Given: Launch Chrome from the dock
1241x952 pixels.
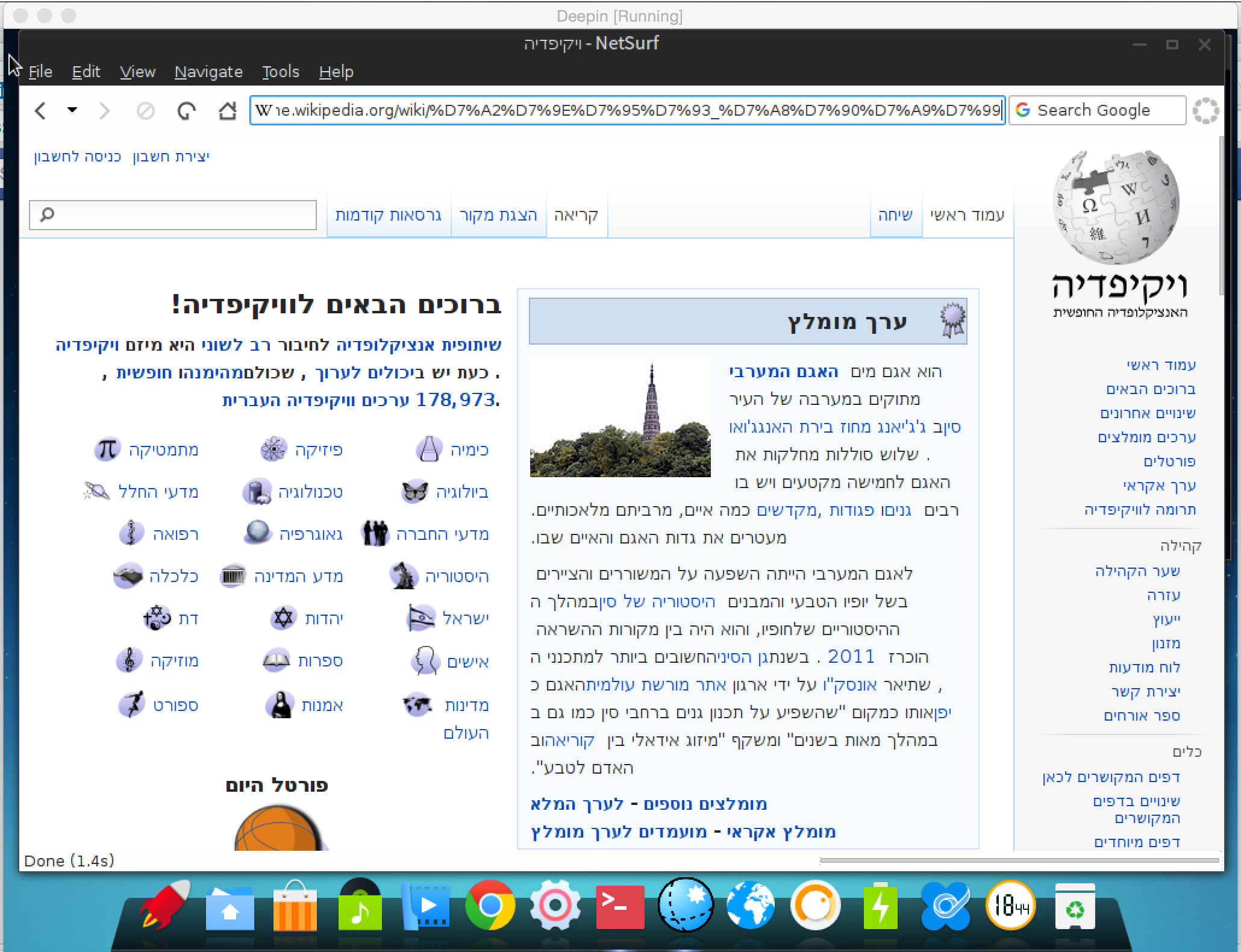Looking at the screenshot, I should pos(490,906).
